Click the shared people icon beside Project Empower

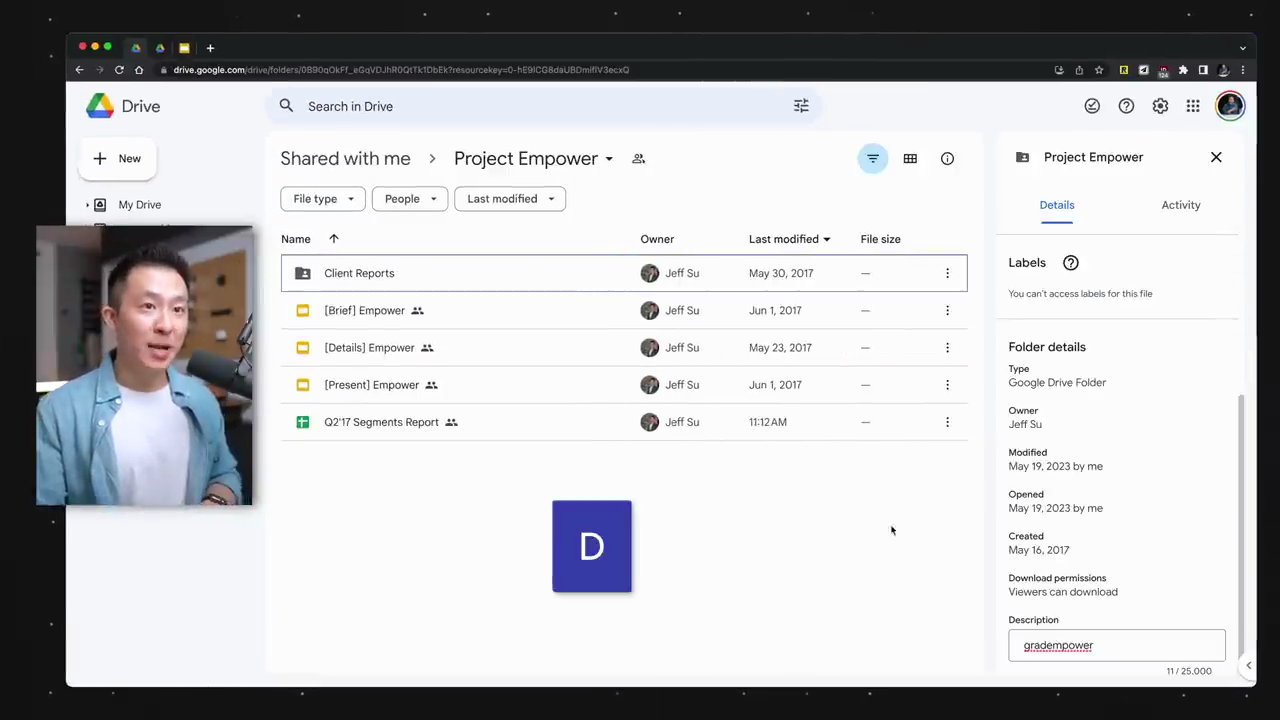coord(639,159)
